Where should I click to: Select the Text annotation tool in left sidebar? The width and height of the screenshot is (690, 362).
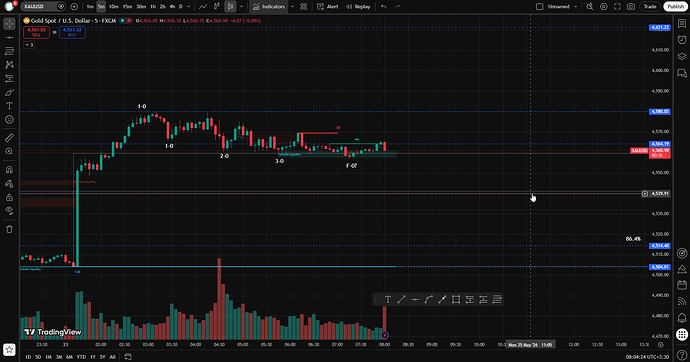[x=9, y=106]
